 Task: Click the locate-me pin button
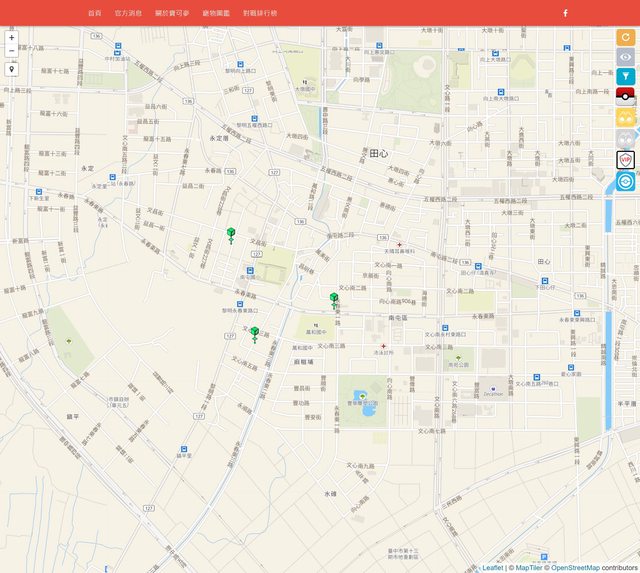click(11, 70)
